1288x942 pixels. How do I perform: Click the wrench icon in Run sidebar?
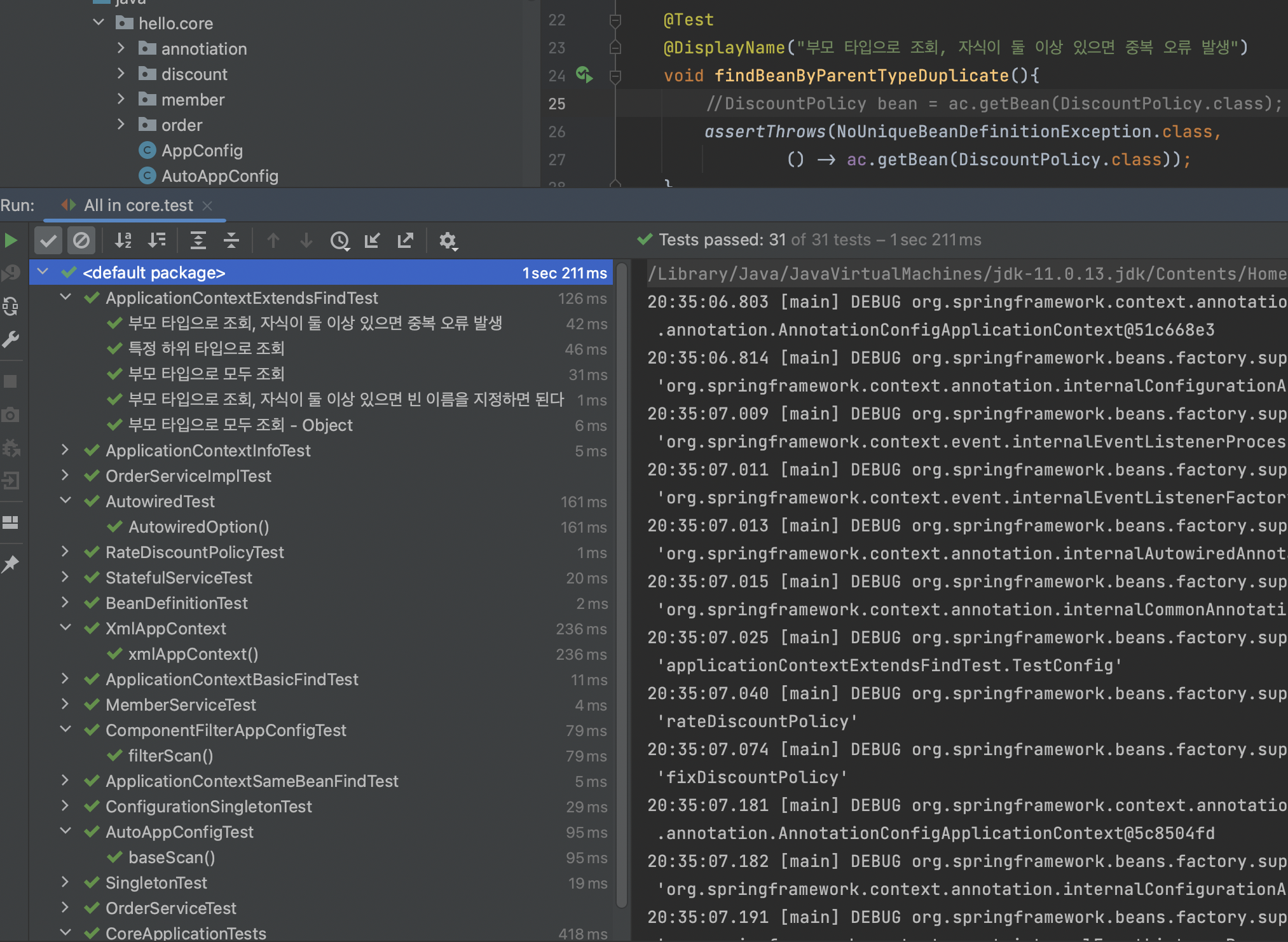point(11,339)
